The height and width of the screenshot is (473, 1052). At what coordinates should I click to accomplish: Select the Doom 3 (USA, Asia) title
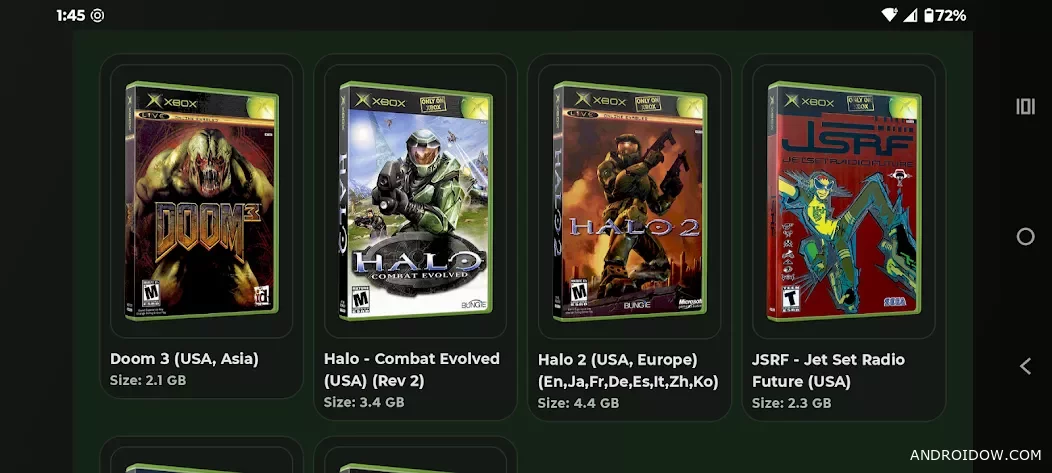(x=185, y=359)
